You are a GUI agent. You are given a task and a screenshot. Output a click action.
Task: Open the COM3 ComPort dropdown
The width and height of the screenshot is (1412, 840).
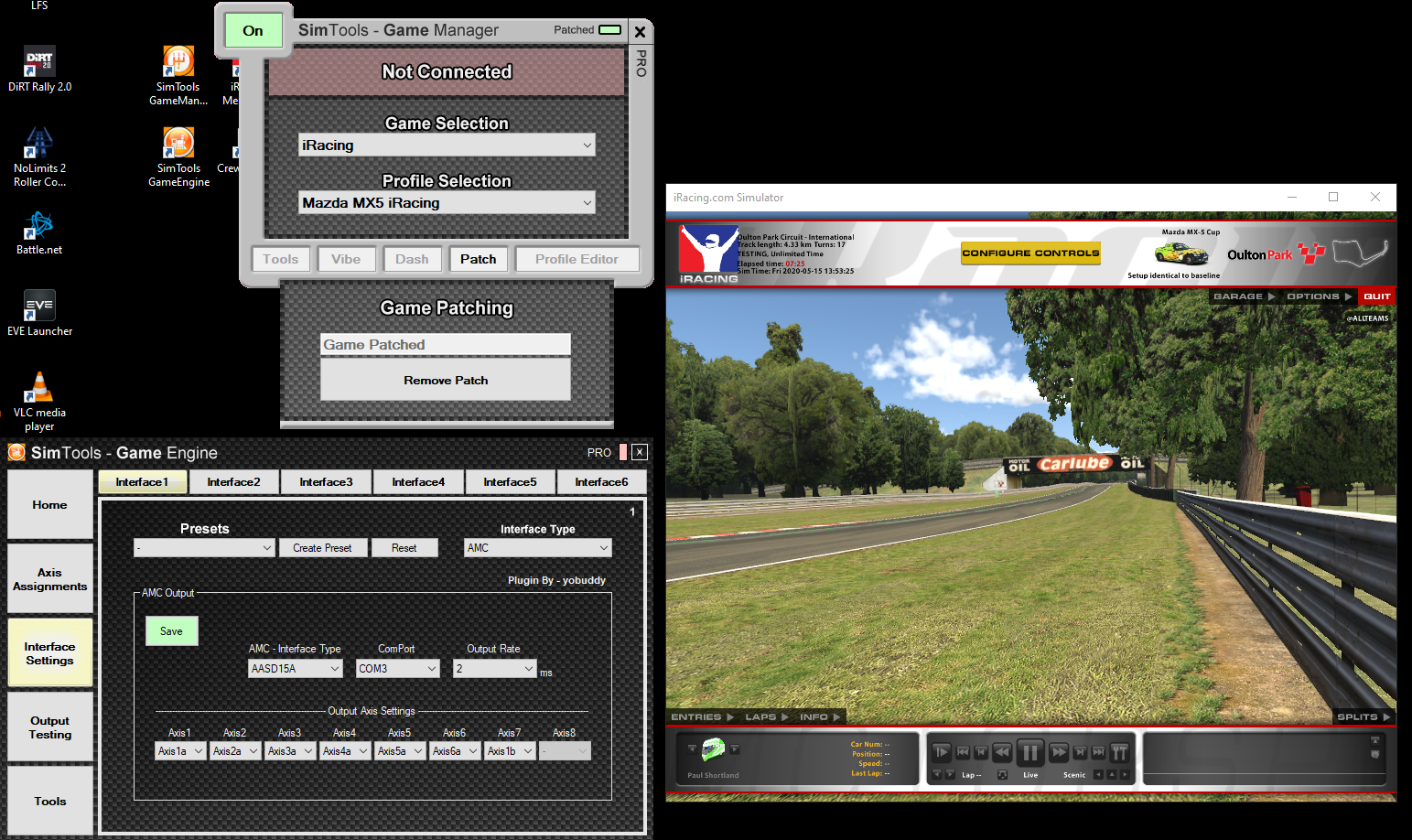(x=398, y=669)
